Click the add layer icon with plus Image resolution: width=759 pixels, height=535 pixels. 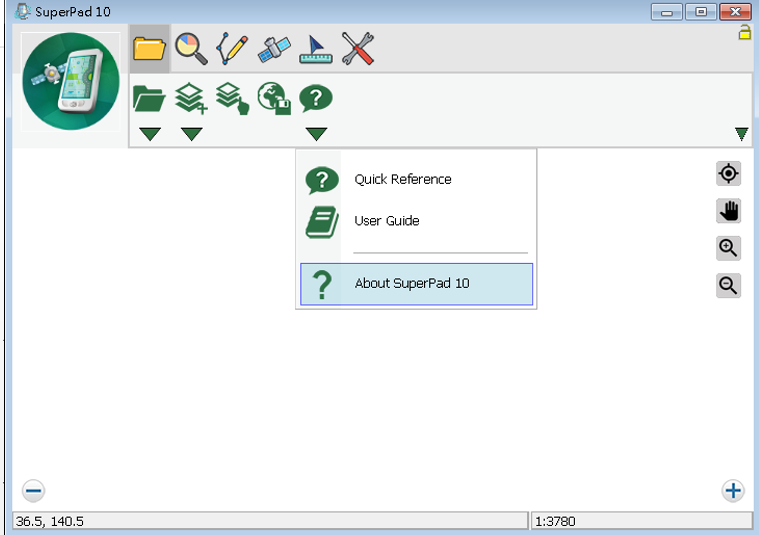[x=191, y=98]
